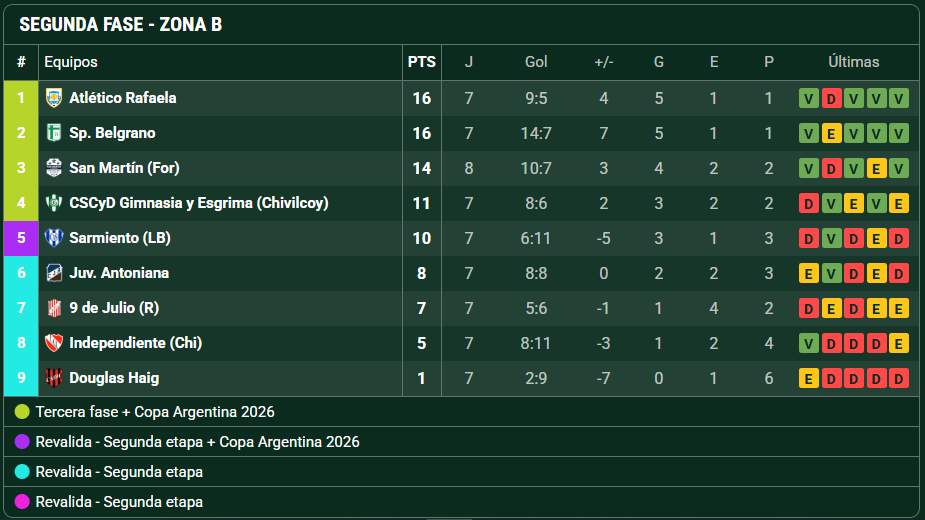Click Douglas Haig's yellow E result badge
This screenshot has width=925, height=520.
click(809, 378)
